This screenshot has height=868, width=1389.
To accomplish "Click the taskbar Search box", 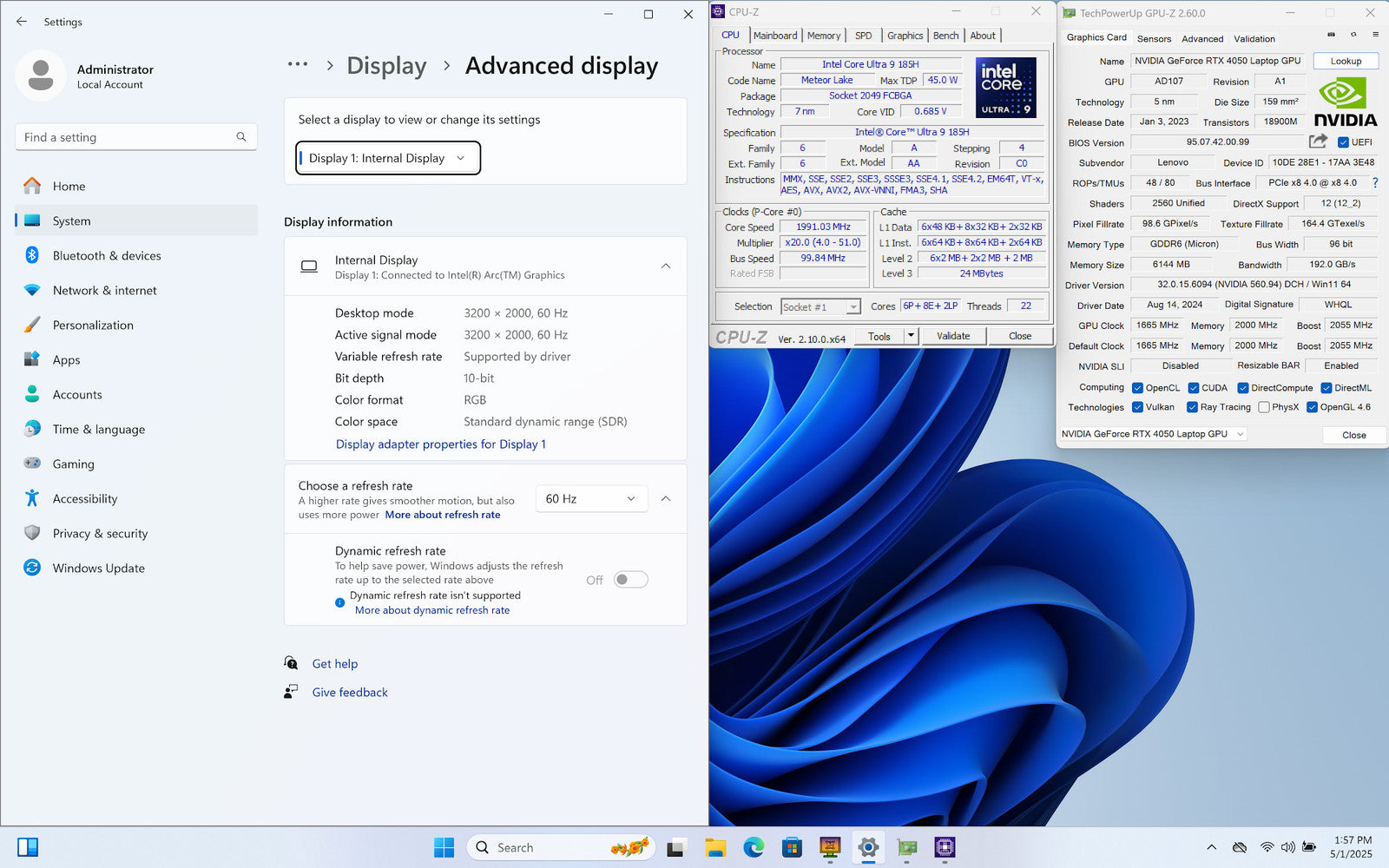I will (559, 847).
